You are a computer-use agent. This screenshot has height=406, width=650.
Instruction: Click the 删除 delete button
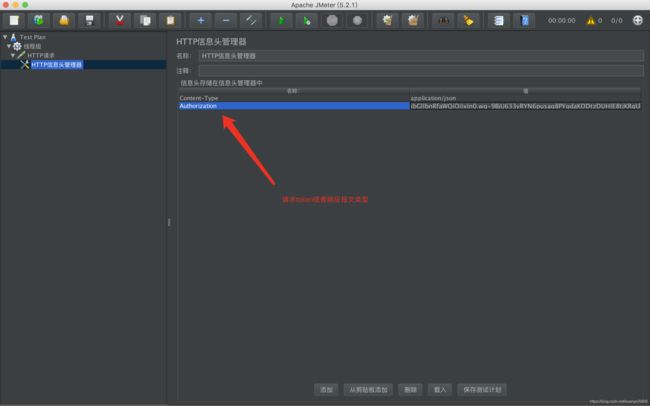coord(410,389)
